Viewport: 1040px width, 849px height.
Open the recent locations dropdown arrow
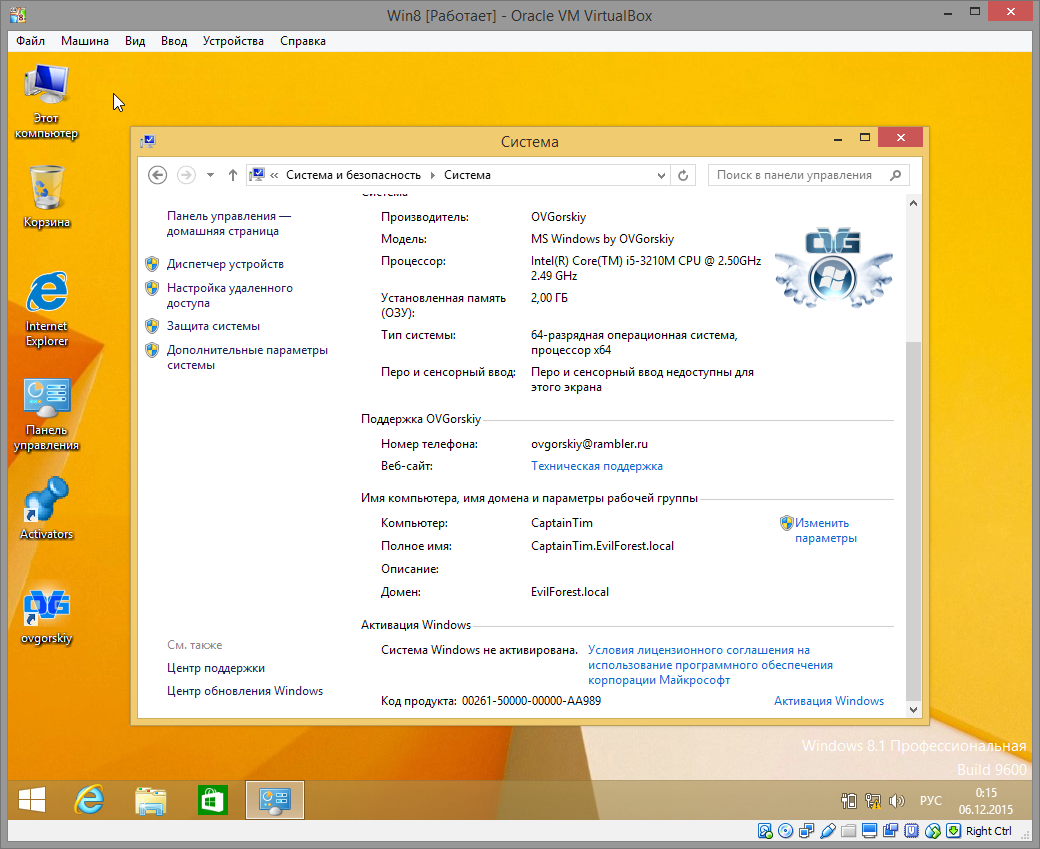(210, 175)
